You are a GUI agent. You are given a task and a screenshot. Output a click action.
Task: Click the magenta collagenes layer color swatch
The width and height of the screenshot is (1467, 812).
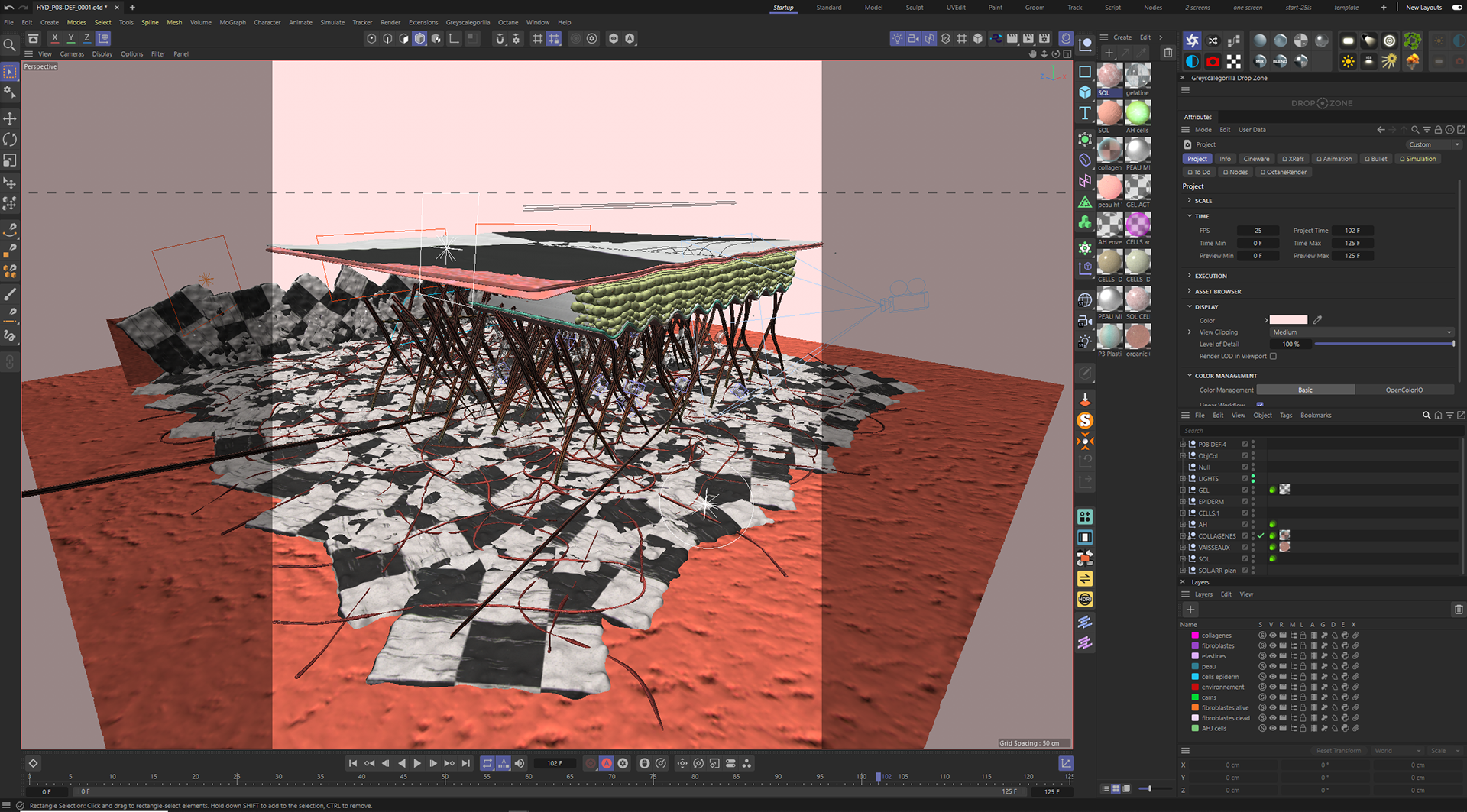(1195, 636)
